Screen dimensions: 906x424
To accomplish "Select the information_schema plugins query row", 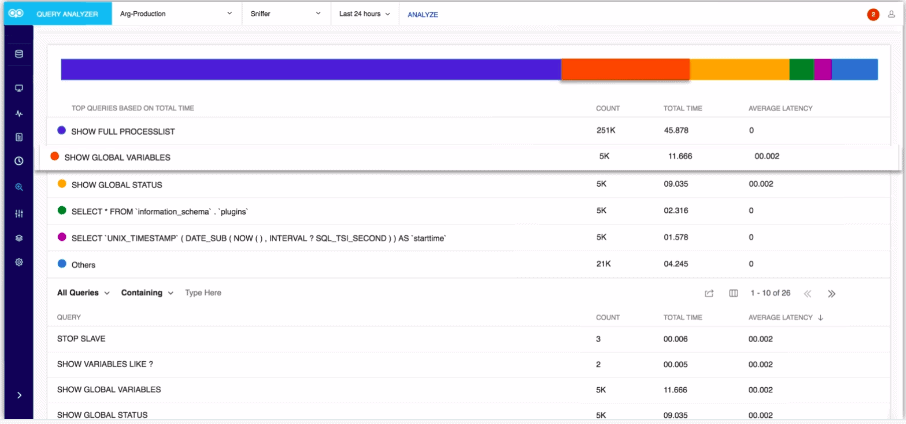I will [x=469, y=211].
